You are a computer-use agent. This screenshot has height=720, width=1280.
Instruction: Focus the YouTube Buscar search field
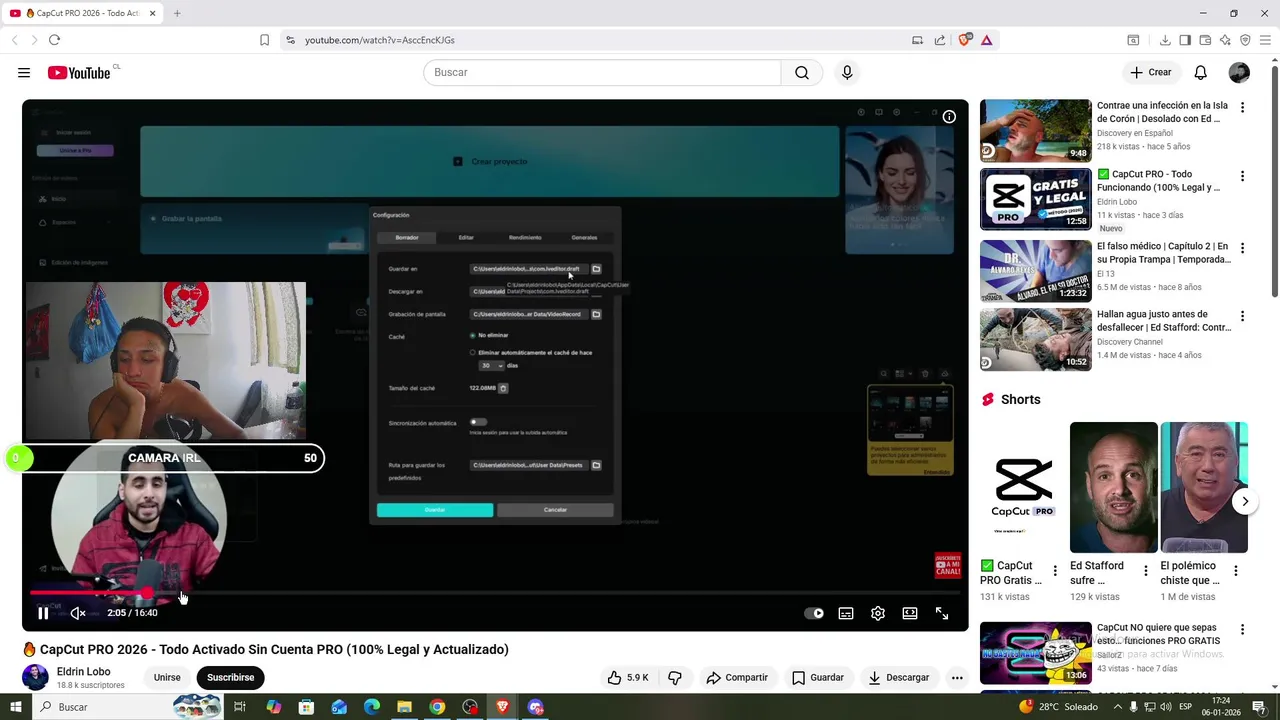pyautogui.click(x=602, y=72)
